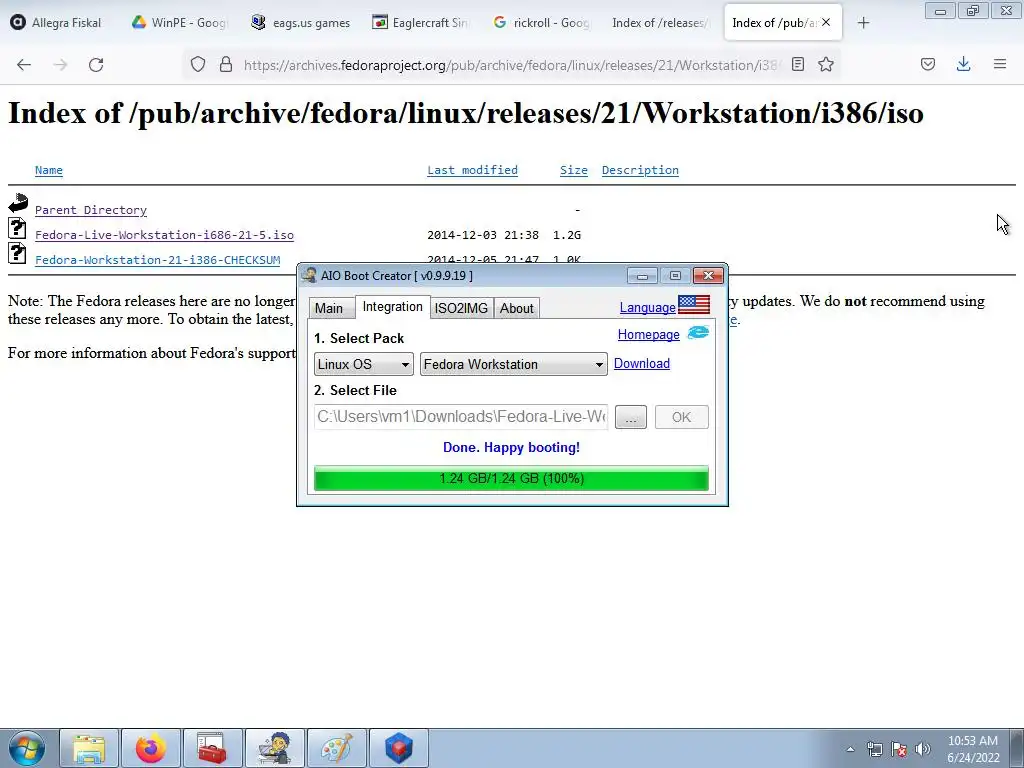Screen dimensions: 1024x768
Task: Click the file icon beside Fedora-Workstation CHECKSUM
Action: [17, 253]
